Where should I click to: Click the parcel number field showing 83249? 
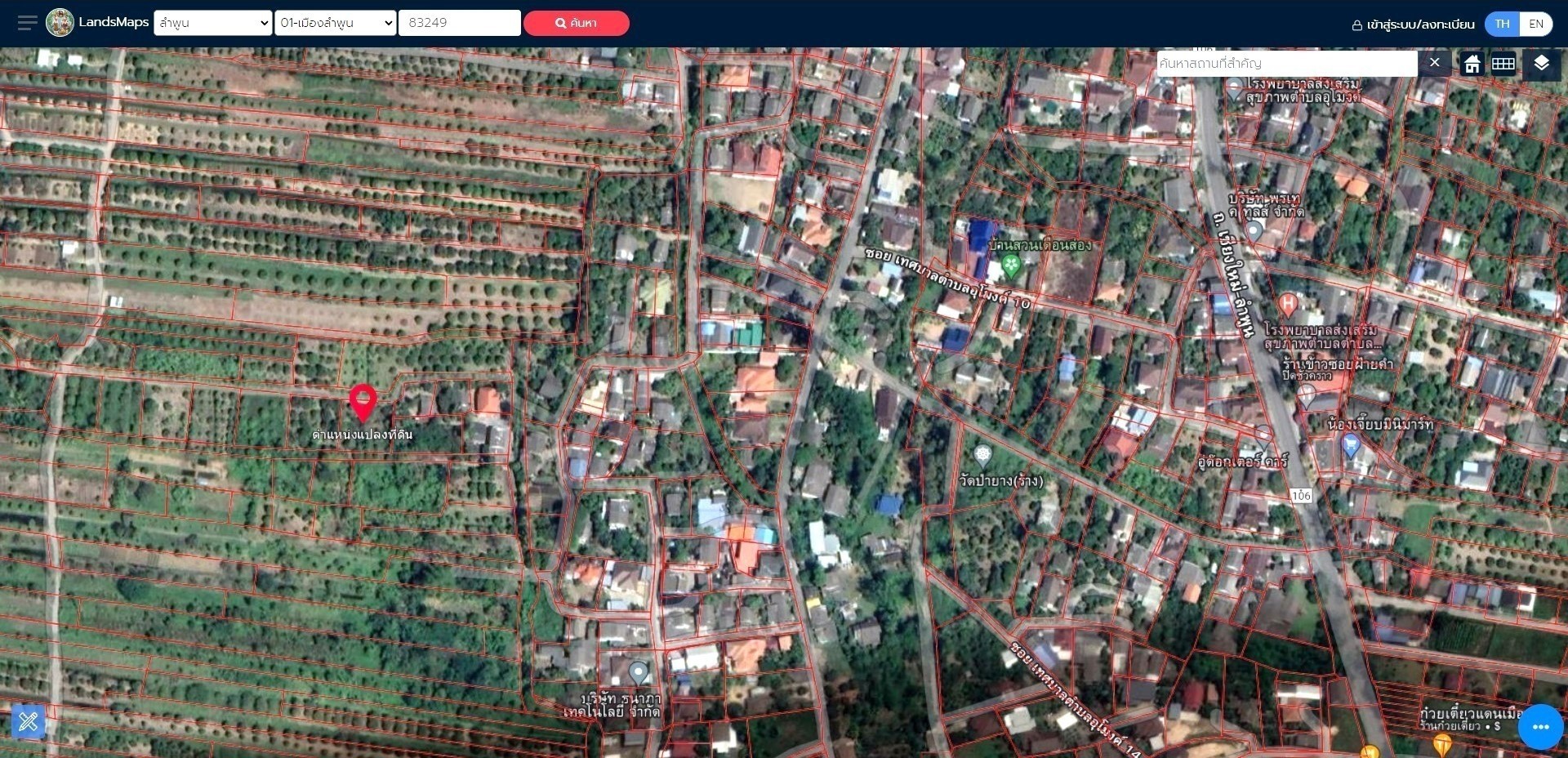click(x=459, y=23)
